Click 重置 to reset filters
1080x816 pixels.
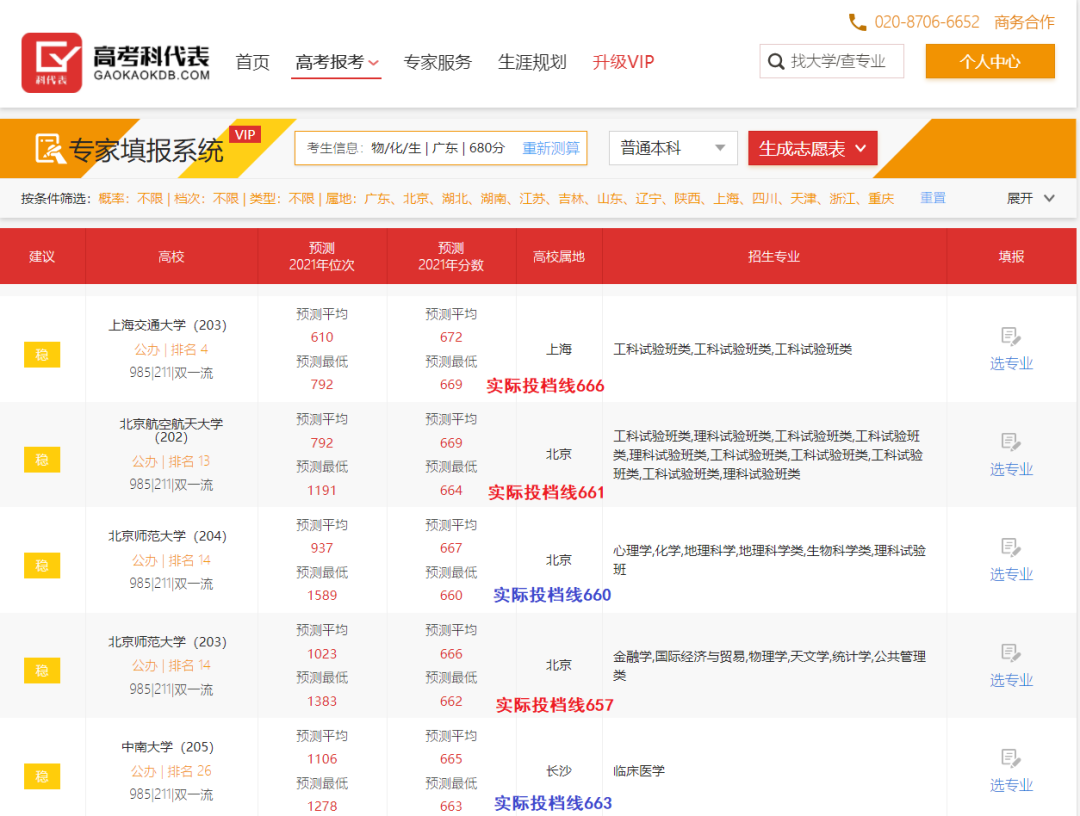tap(933, 198)
